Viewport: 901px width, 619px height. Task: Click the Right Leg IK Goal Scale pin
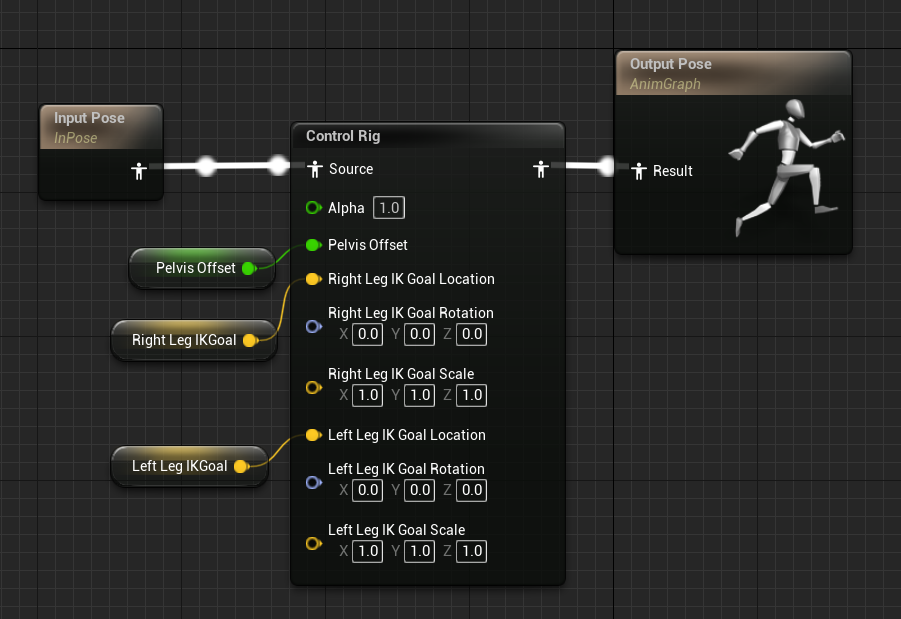[314, 387]
